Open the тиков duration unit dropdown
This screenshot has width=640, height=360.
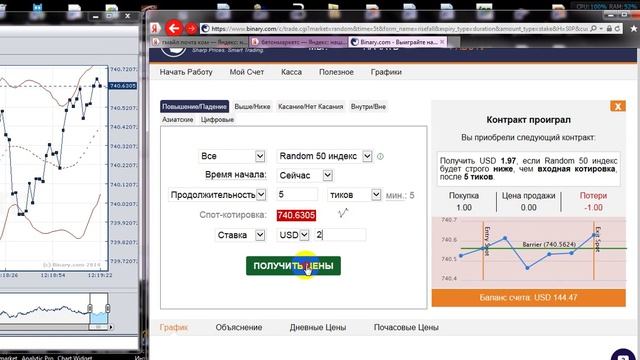point(354,195)
